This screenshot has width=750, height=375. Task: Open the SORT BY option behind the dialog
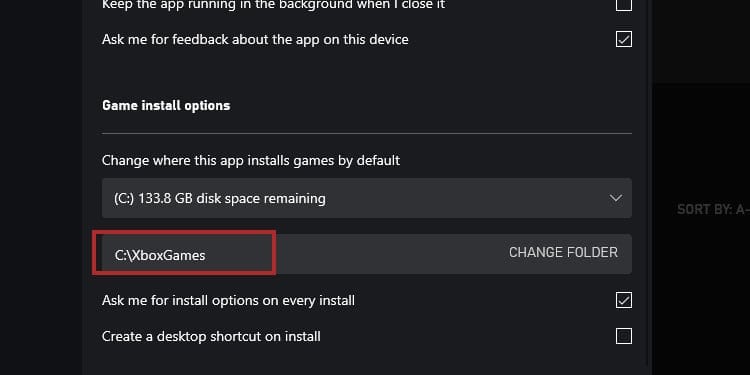[x=713, y=209]
